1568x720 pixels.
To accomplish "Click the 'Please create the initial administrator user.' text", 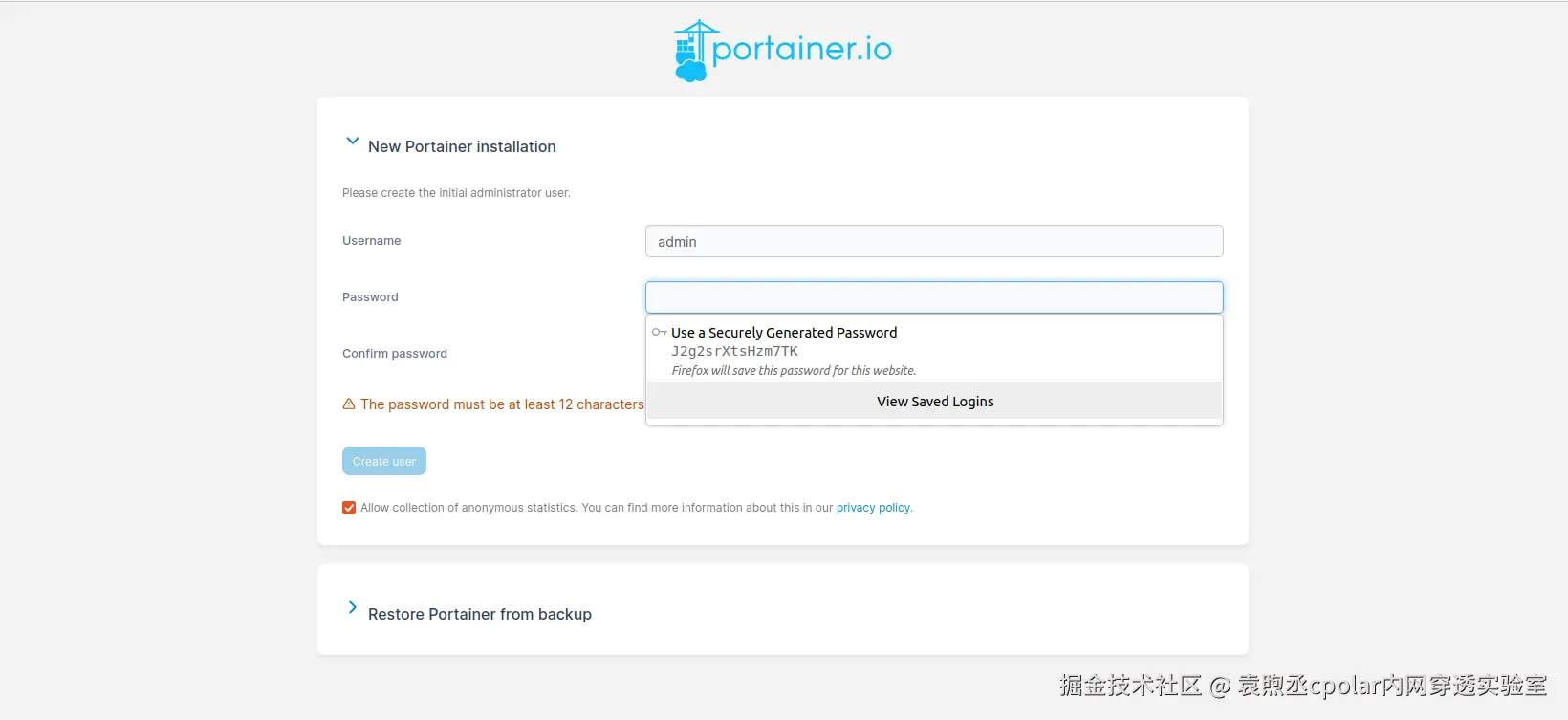I will [x=456, y=193].
